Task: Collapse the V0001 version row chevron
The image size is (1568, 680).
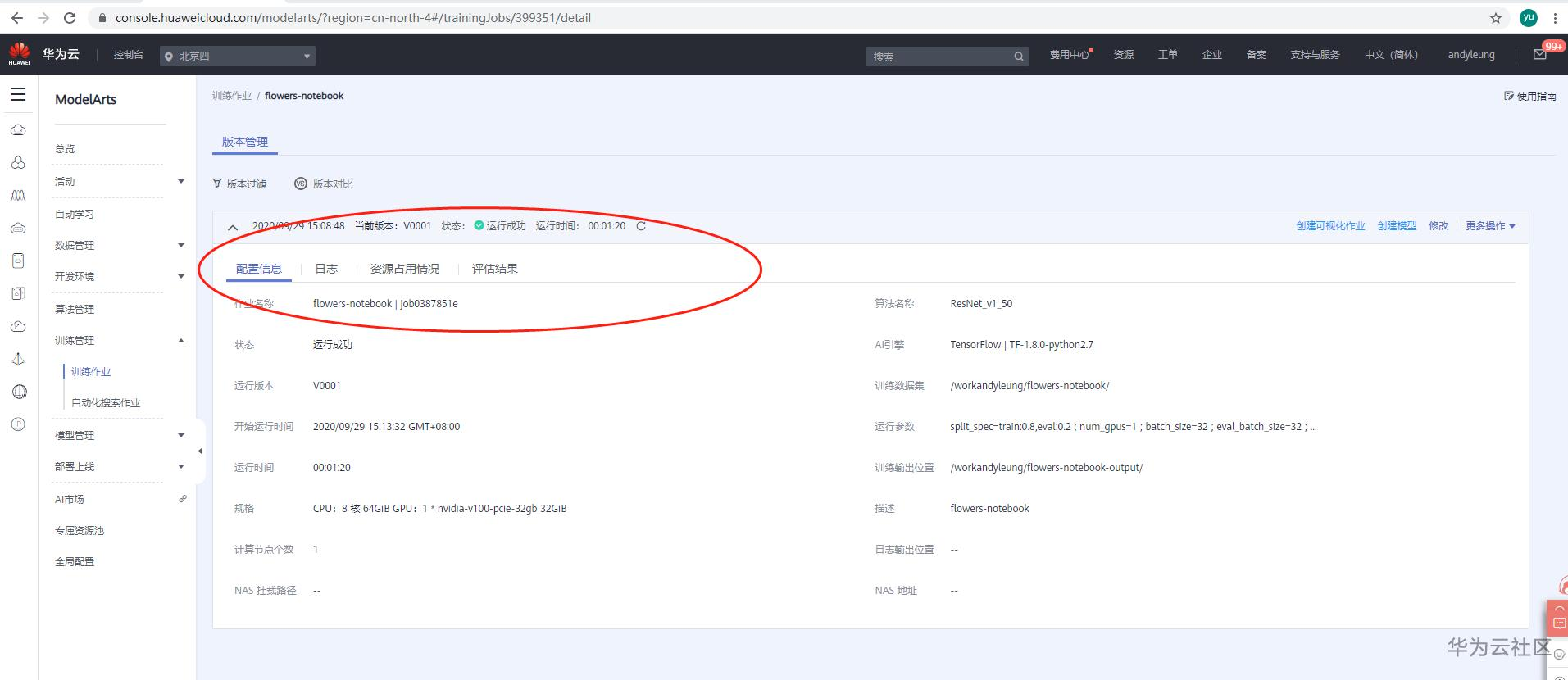Action: coord(233,227)
